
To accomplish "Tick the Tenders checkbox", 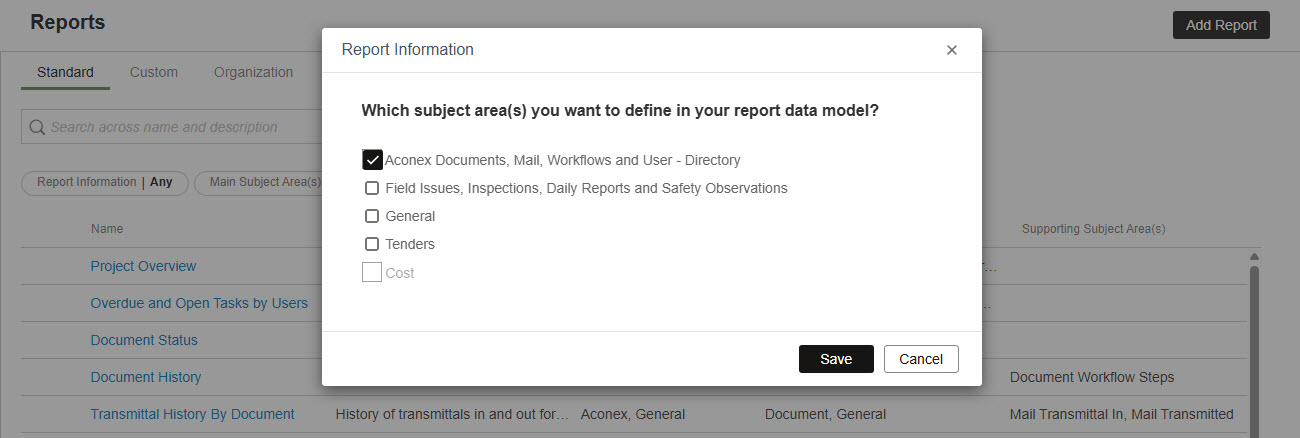I will (x=372, y=244).
